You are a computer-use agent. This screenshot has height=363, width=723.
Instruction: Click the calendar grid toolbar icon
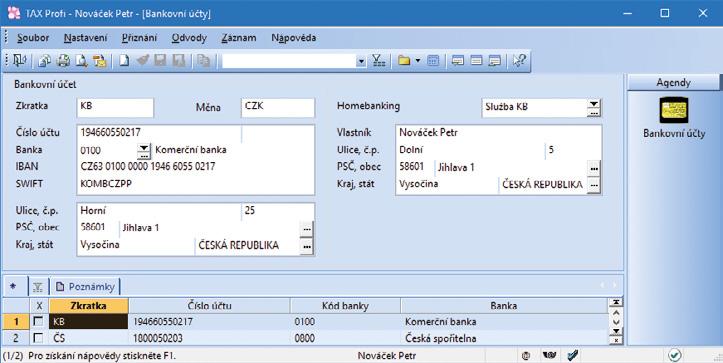click(x=433, y=61)
